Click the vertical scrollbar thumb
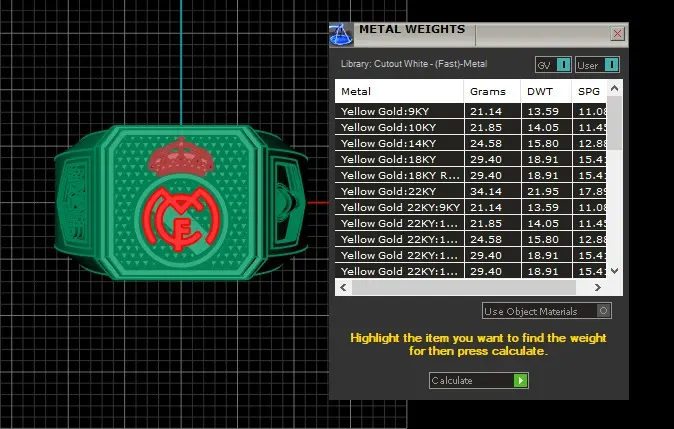The image size is (674, 429). [x=615, y=123]
